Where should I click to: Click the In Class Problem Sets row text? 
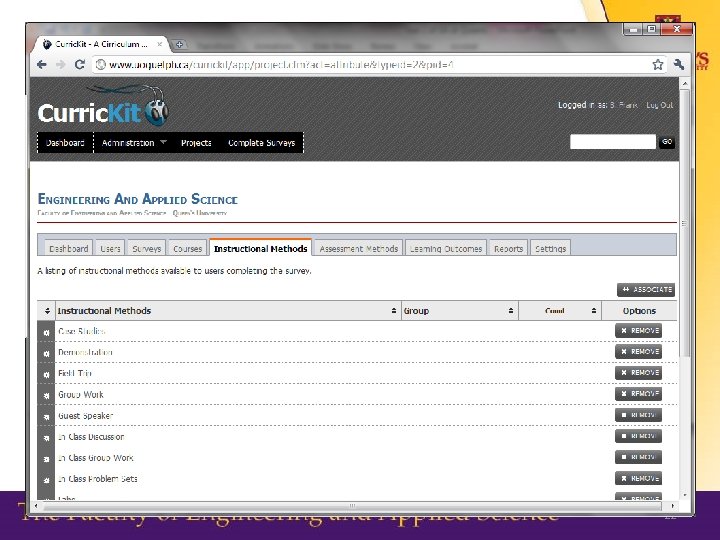[x=98, y=479]
